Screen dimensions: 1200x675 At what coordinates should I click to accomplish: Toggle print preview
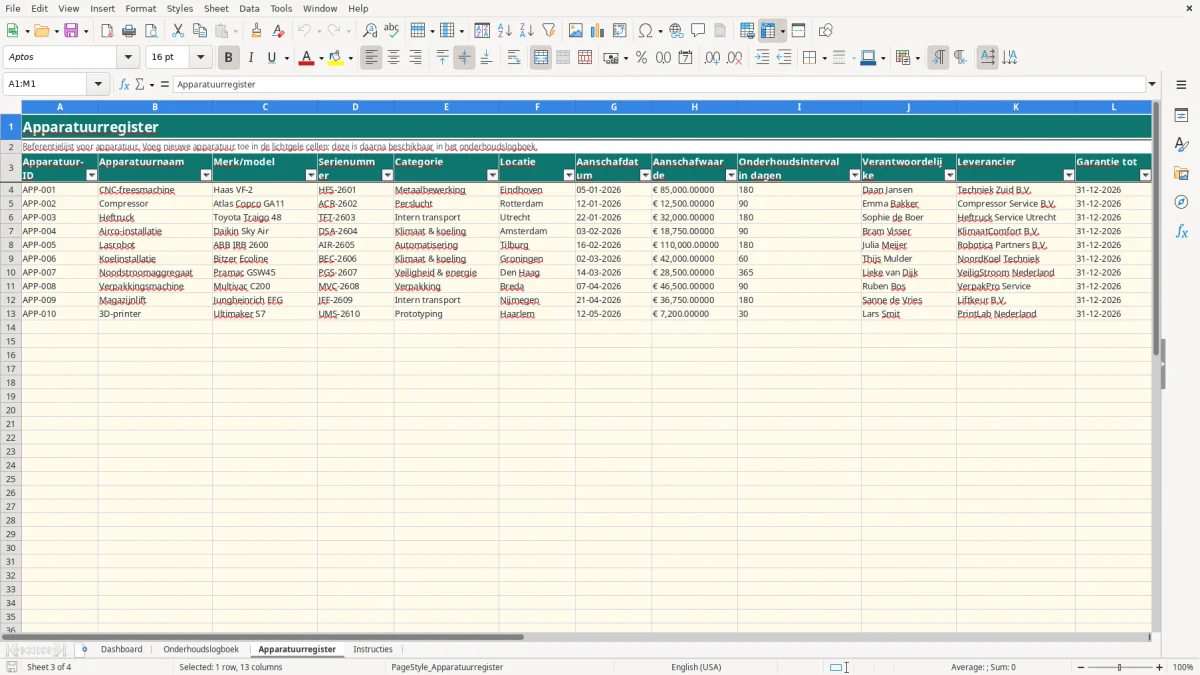coord(150,31)
